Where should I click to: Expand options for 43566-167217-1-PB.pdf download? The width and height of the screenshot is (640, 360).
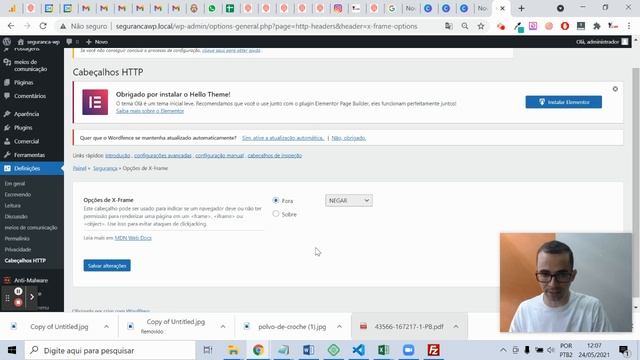[456, 327]
